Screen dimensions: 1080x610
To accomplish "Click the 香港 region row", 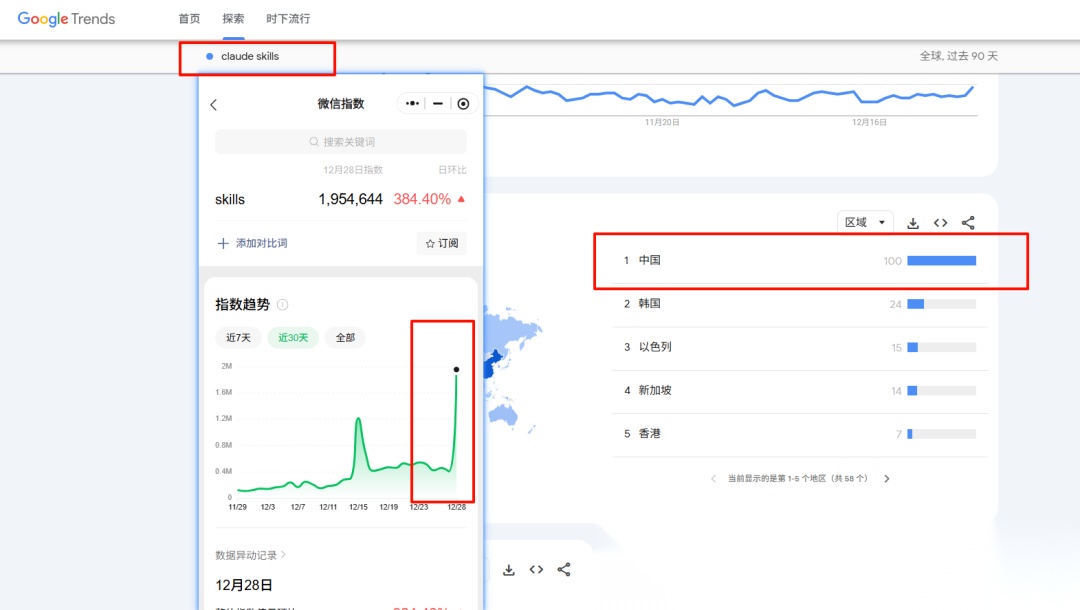I will pos(800,434).
